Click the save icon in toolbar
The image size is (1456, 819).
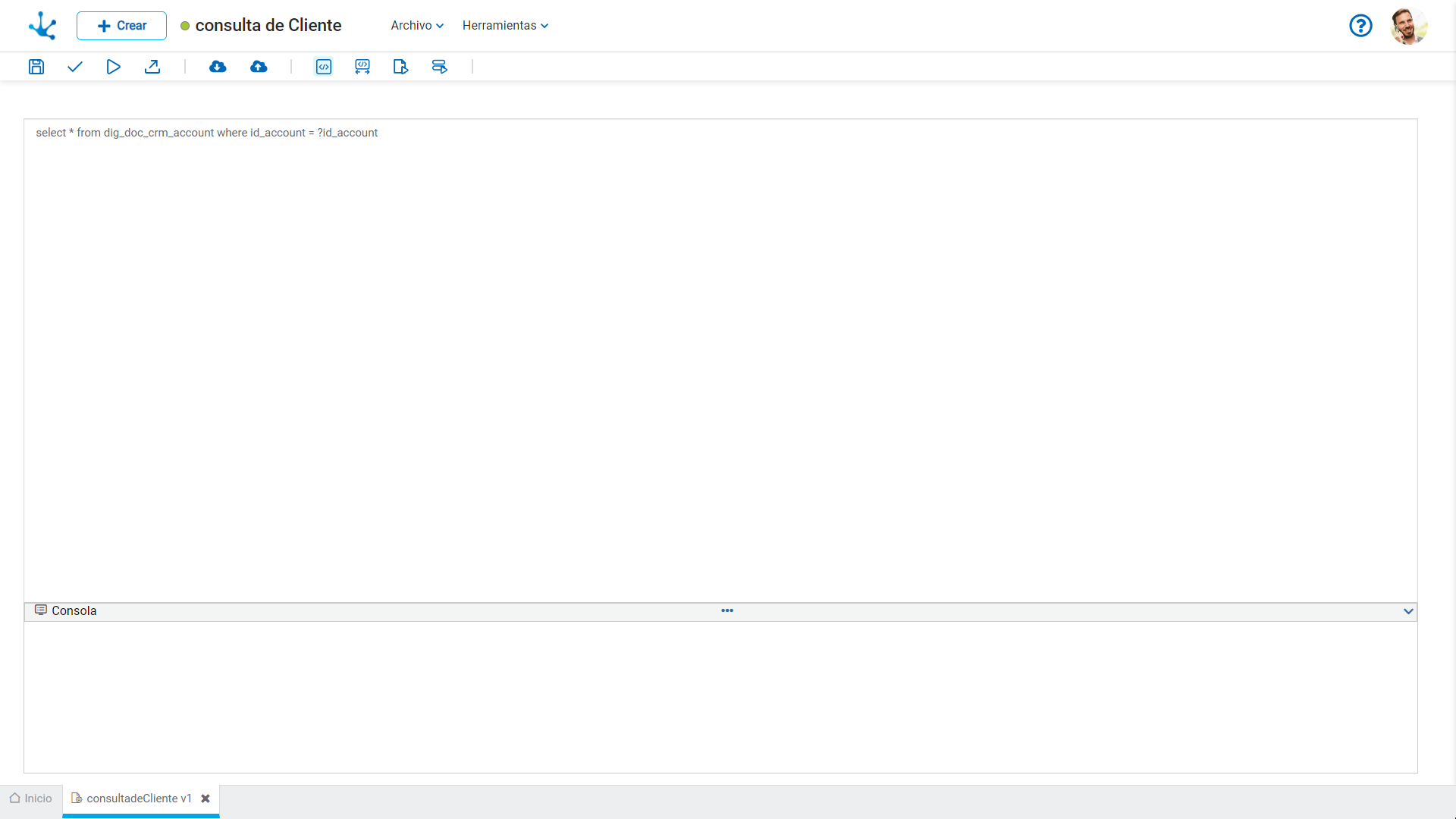click(36, 67)
